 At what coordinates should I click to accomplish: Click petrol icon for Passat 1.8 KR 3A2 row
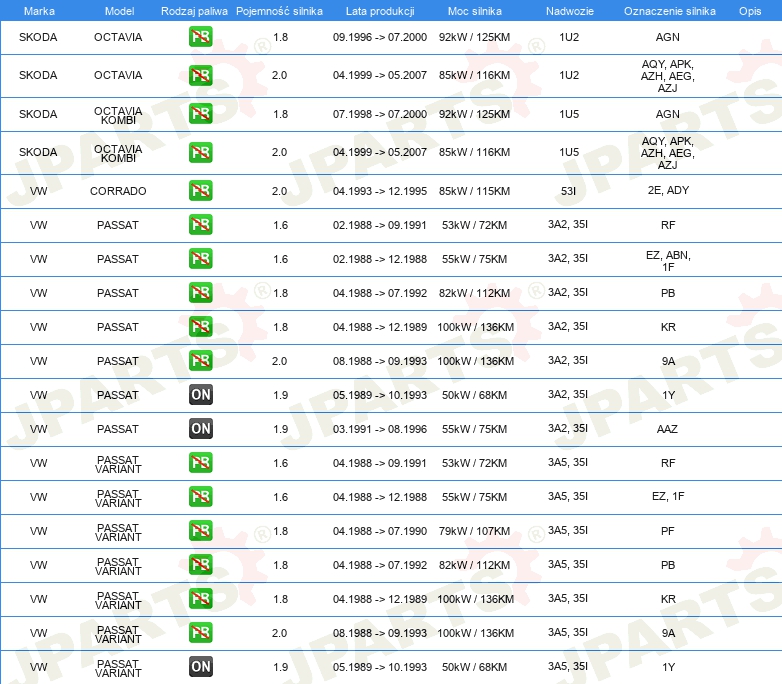[x=200, y=326]
